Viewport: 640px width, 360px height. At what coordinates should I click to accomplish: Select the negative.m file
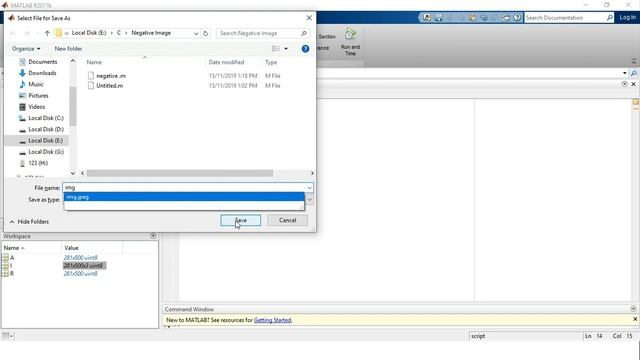[111, 76]
